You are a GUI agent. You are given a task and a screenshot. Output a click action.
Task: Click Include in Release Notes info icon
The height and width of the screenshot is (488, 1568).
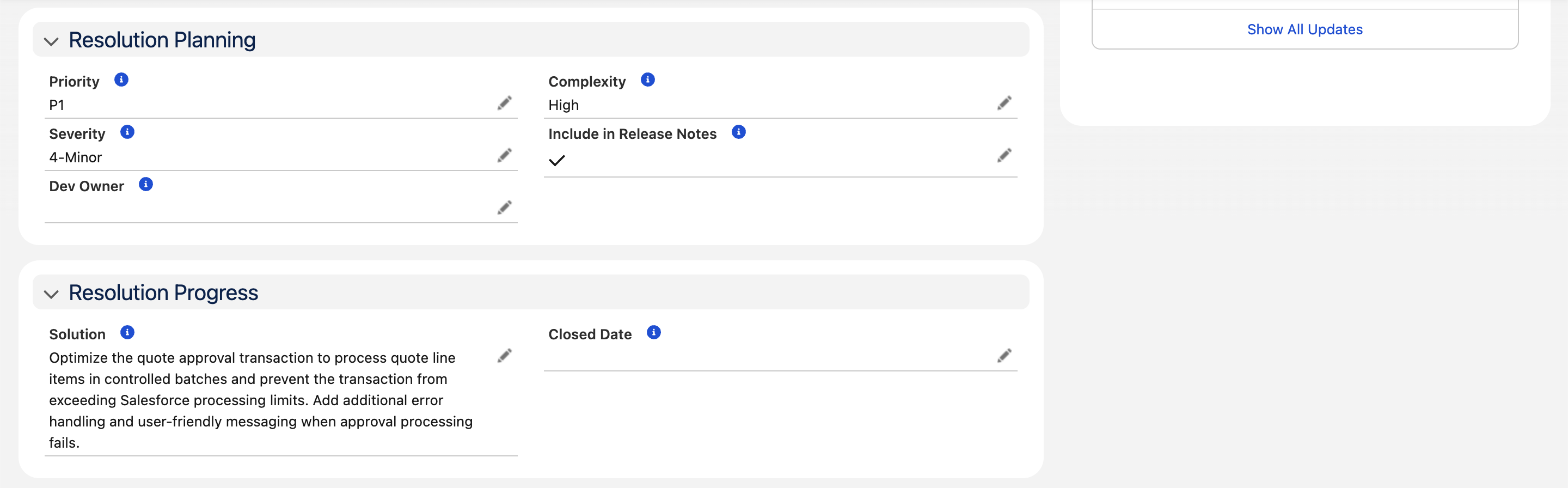[x=738, y=132]
